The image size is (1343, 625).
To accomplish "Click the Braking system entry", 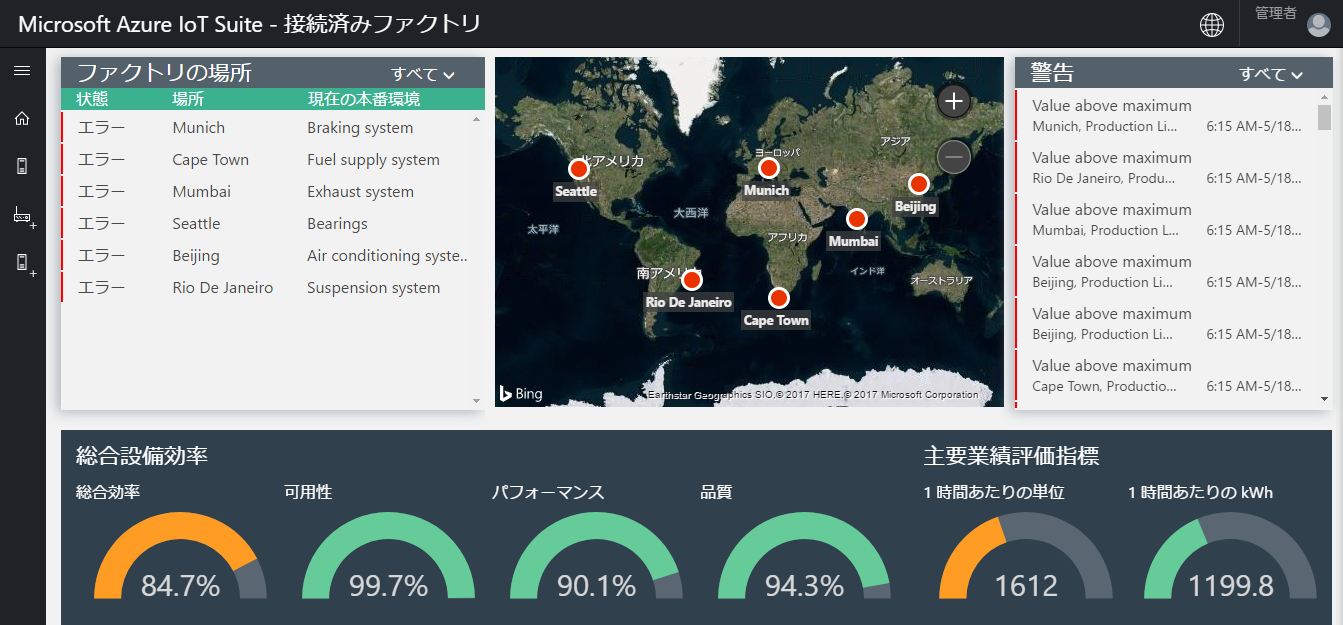I will click(x=360, y=128).
